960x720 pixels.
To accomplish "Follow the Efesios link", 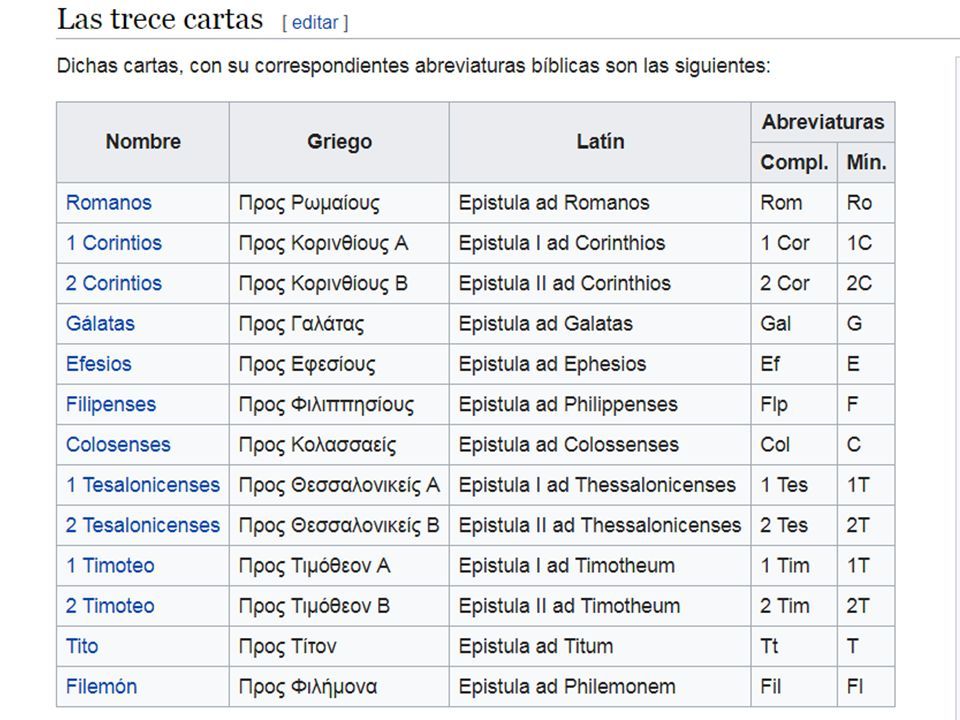I will 99,364.
